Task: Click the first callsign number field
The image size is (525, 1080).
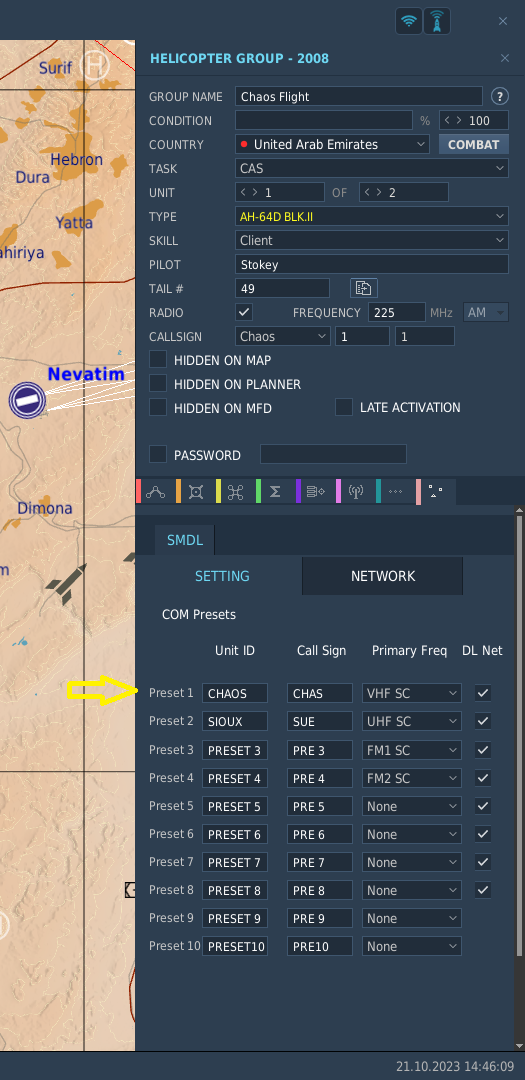Action: point(362,336)
